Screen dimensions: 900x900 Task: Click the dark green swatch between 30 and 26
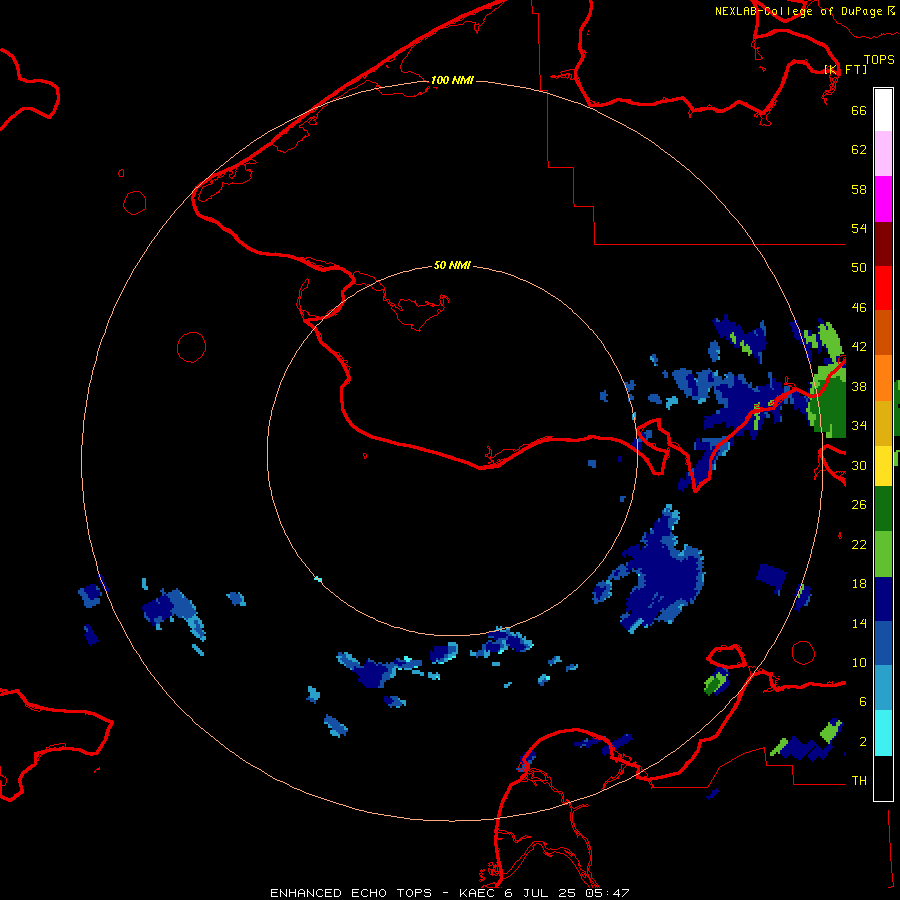click(883, 509)
